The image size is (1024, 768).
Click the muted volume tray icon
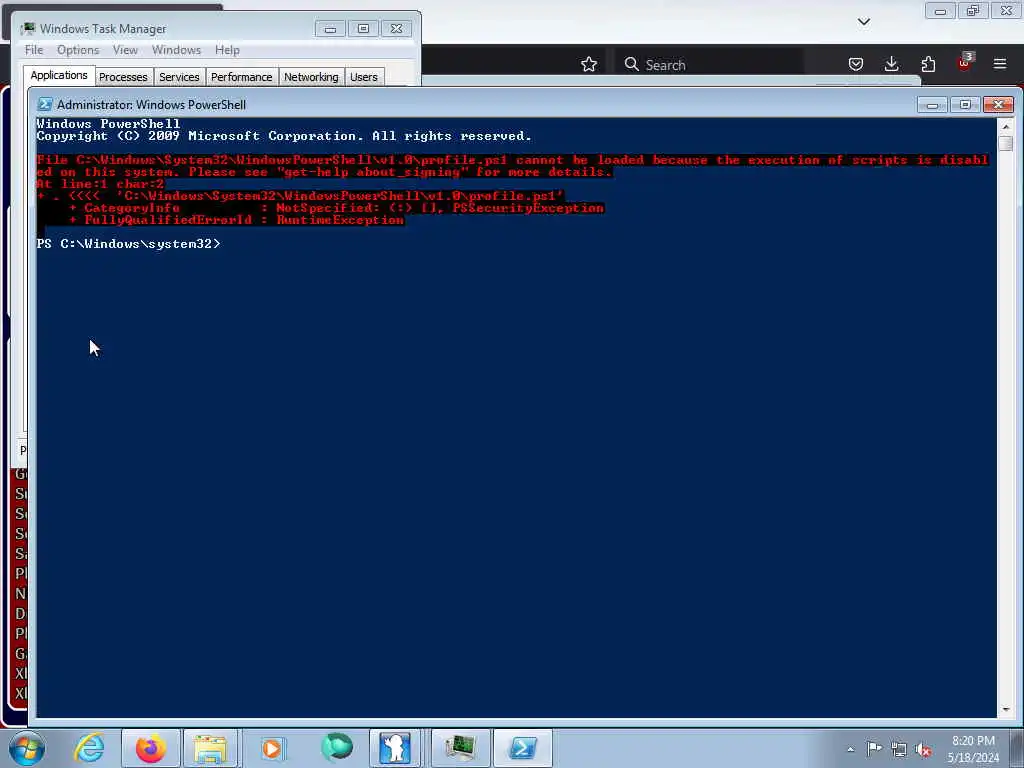(x=923, y=750)
